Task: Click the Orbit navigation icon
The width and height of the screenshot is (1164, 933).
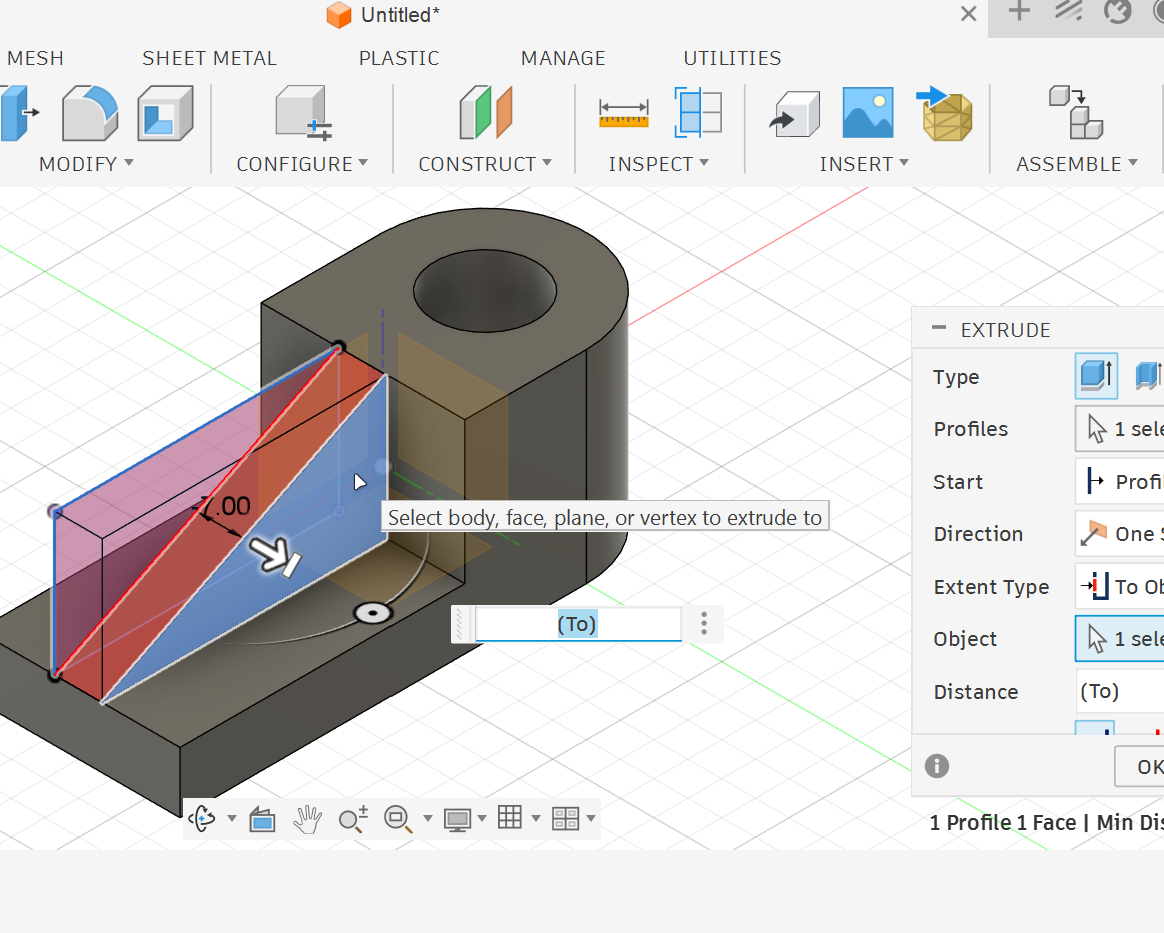Action: point(202,819)
